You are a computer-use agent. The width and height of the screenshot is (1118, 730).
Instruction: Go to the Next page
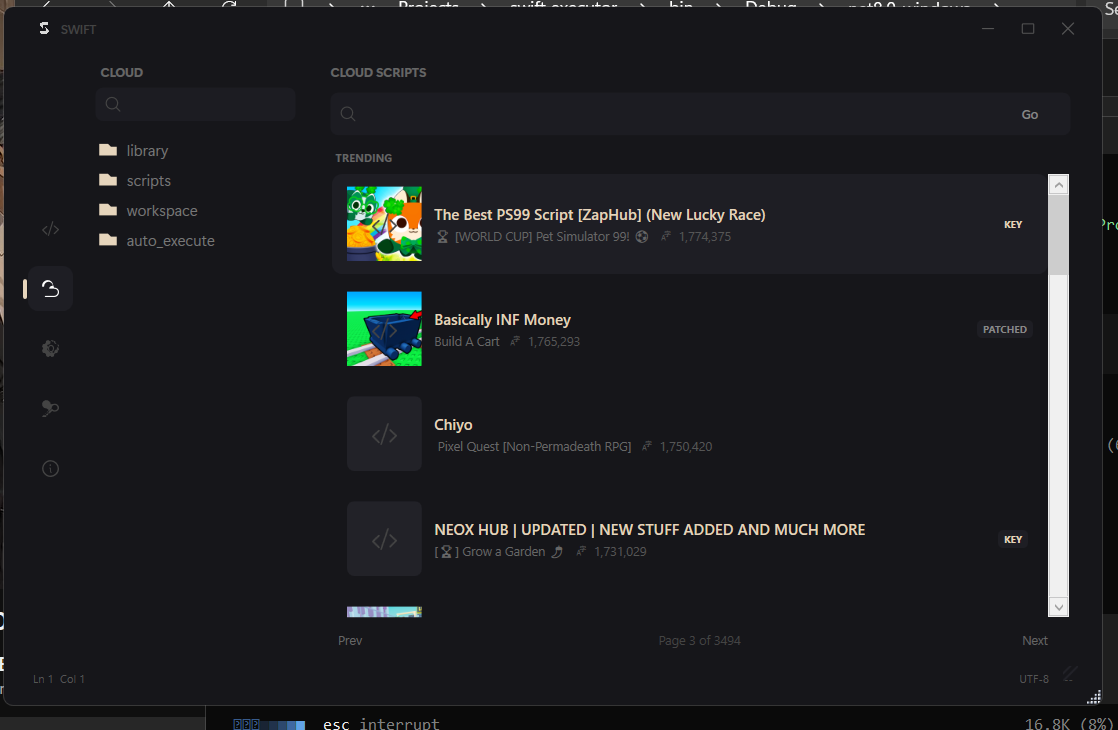[x=1035, y=640]
